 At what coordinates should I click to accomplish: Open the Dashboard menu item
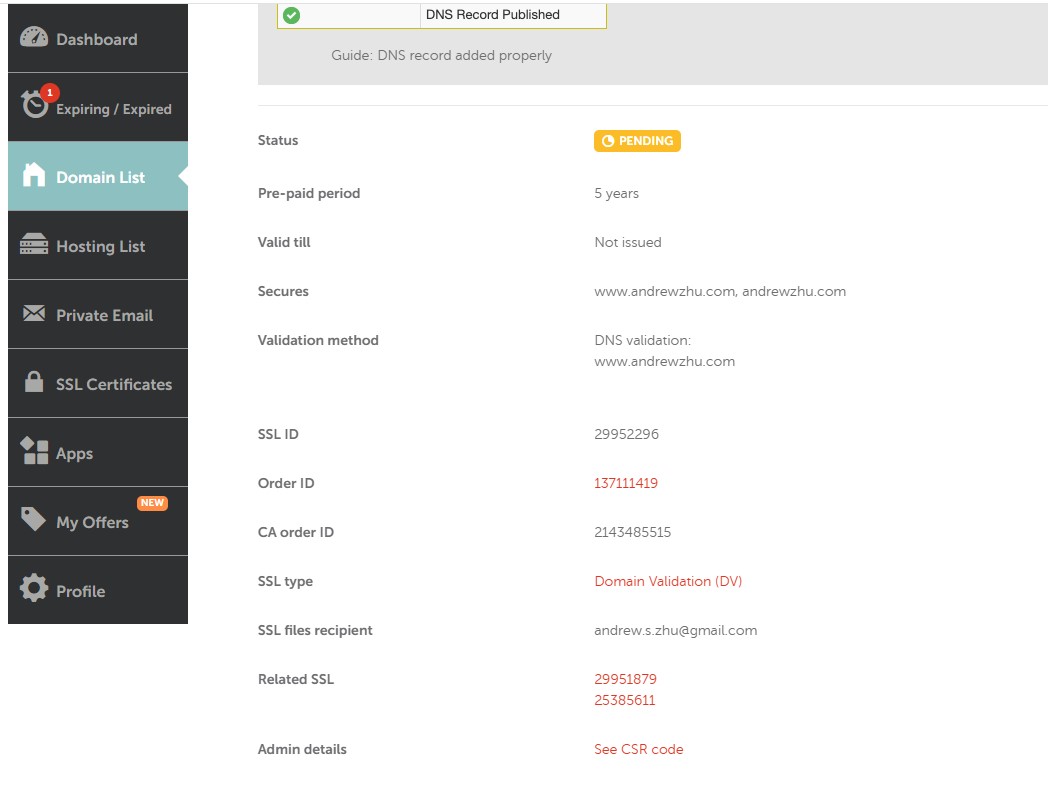tap(96, 39)
